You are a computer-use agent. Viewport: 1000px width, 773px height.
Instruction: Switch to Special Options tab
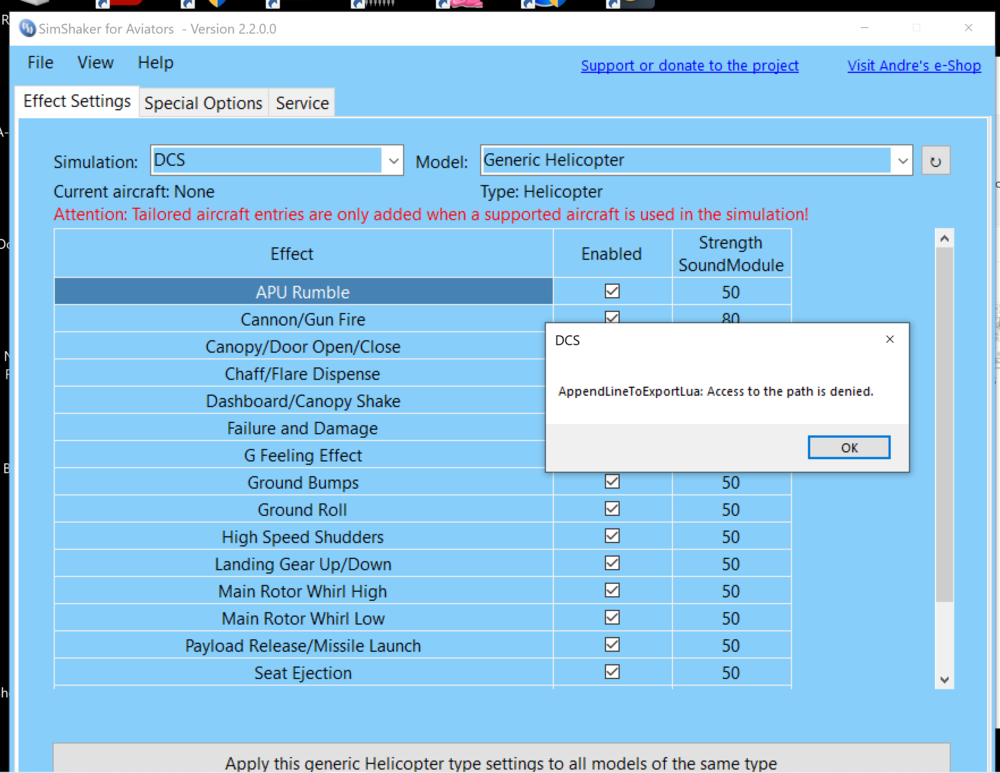coord(203,103)
